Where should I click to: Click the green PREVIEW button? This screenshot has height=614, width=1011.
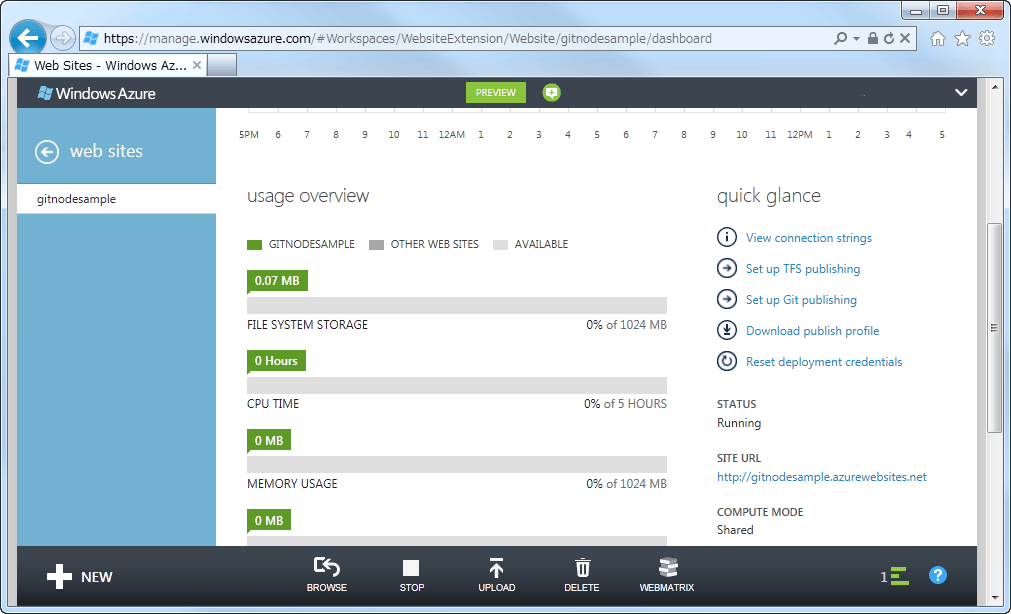pos(496,93)
